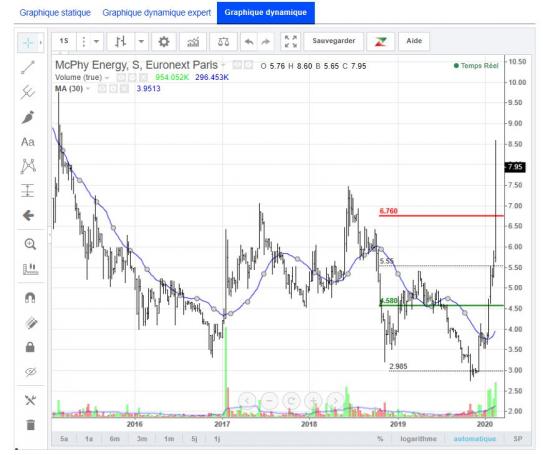
Task: Switch to Graphique statique tab
Action: (x=55, y=12)
